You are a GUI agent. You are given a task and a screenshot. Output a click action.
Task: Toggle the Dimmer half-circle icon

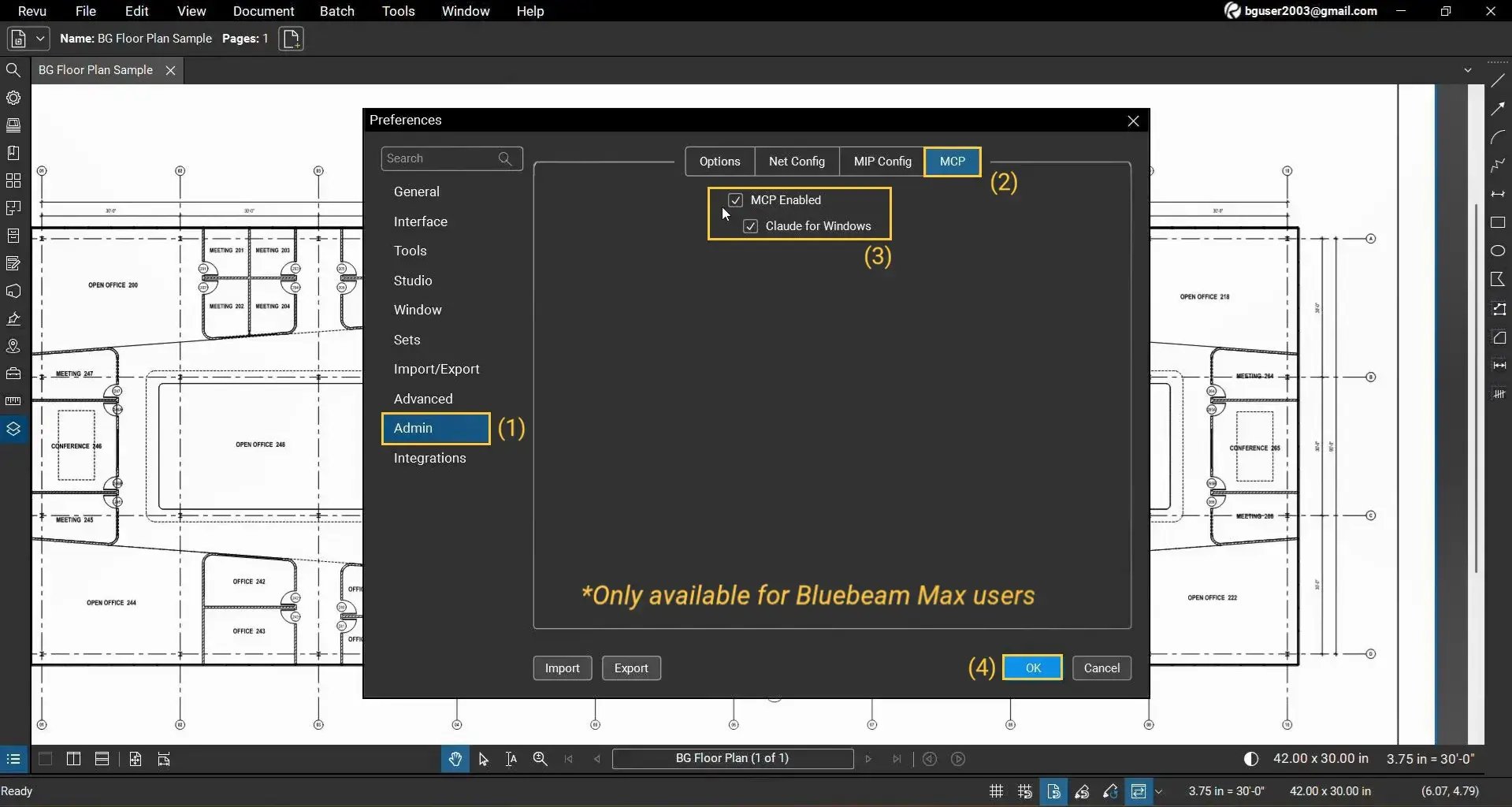click(x=1250, y=759)
